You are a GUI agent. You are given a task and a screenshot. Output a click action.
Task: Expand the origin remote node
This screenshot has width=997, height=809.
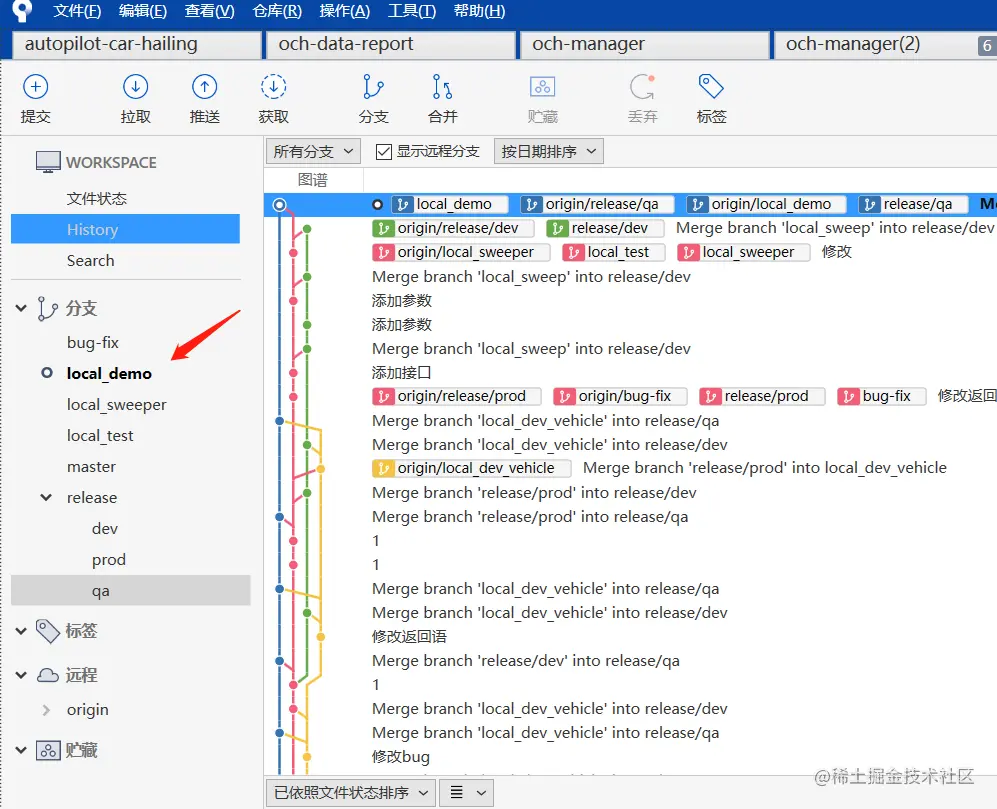tap(46, 710)
